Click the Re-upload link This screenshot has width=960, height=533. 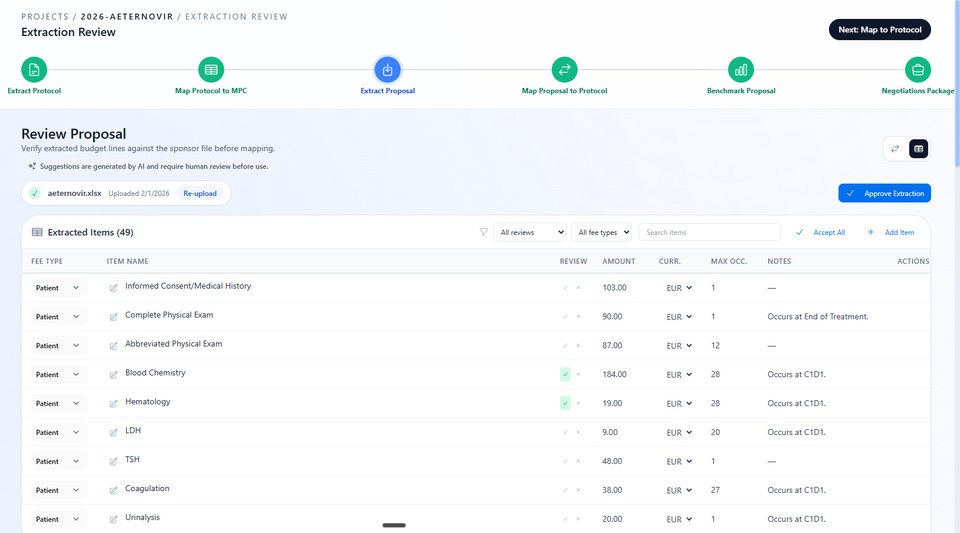pos(200,193)
